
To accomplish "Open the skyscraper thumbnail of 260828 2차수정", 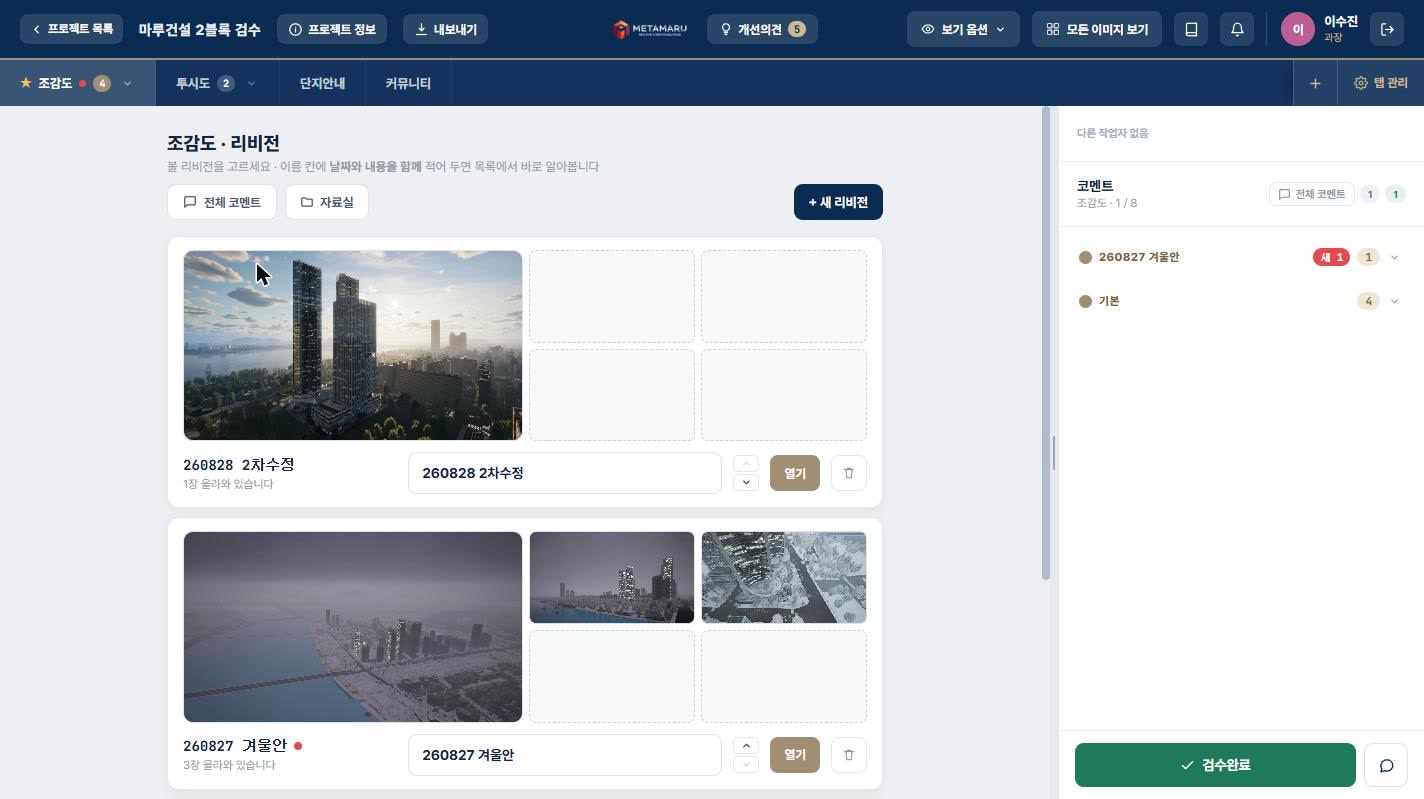I will [353, 345].
